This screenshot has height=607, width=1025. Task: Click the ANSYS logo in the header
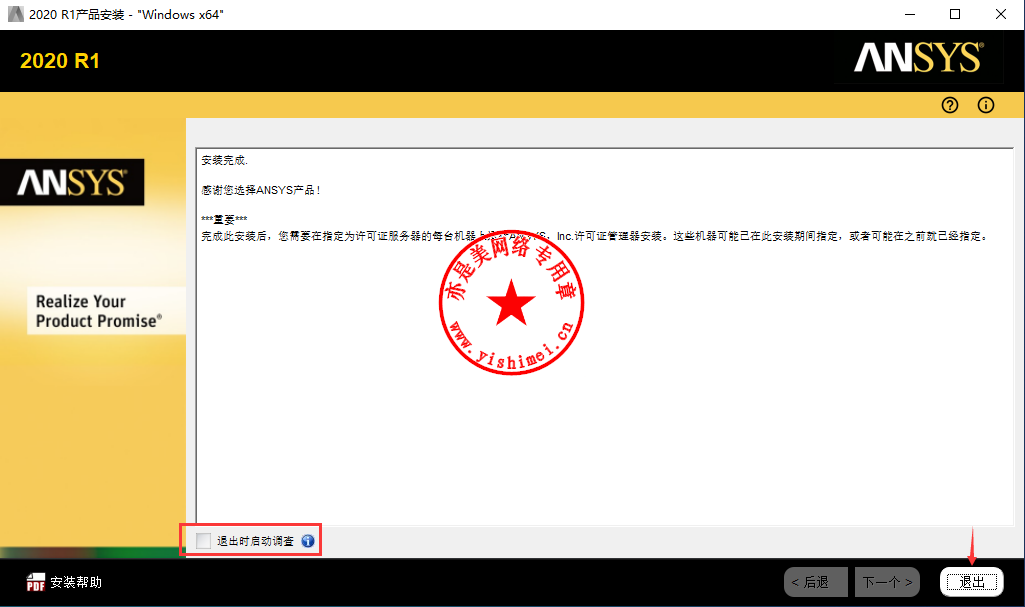click(x=918, y=57)
